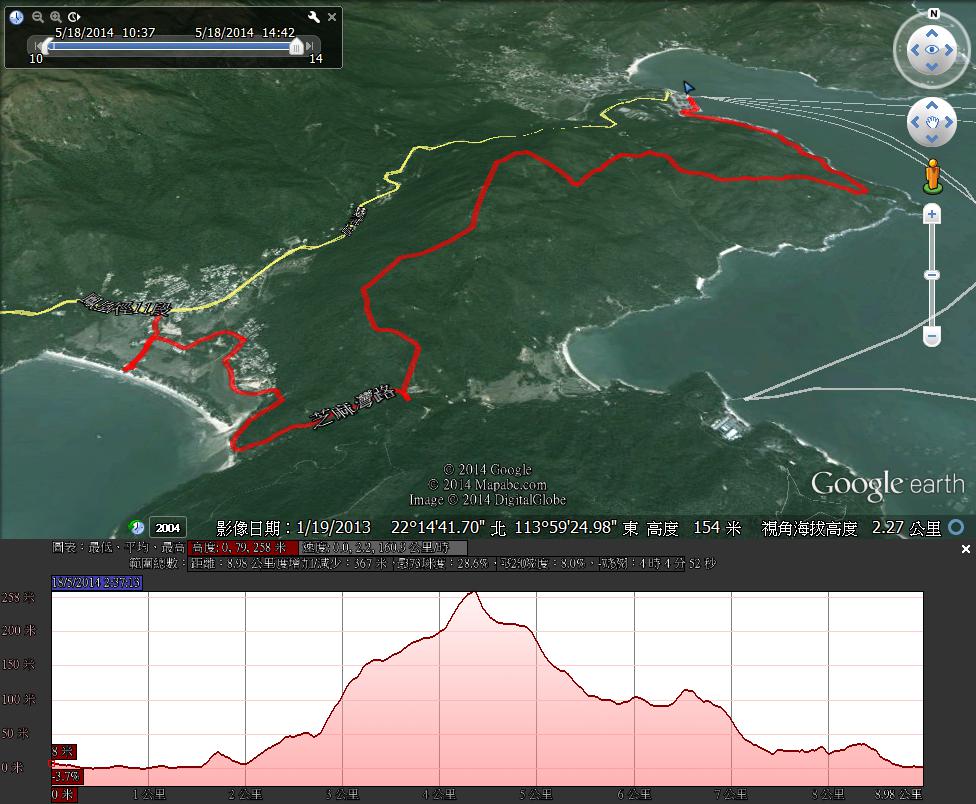Screen dimensions: 976x804
Task: Close the elevation profile panel
Action: click(x=965, y=549)
